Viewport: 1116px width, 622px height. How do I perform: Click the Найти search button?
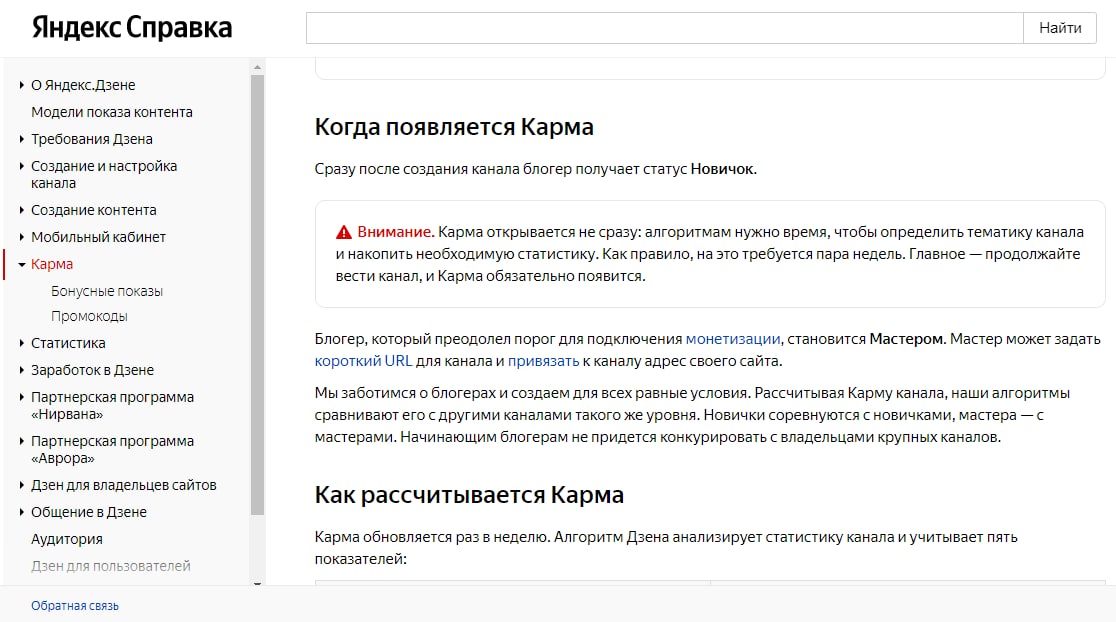click(1060, 28)
